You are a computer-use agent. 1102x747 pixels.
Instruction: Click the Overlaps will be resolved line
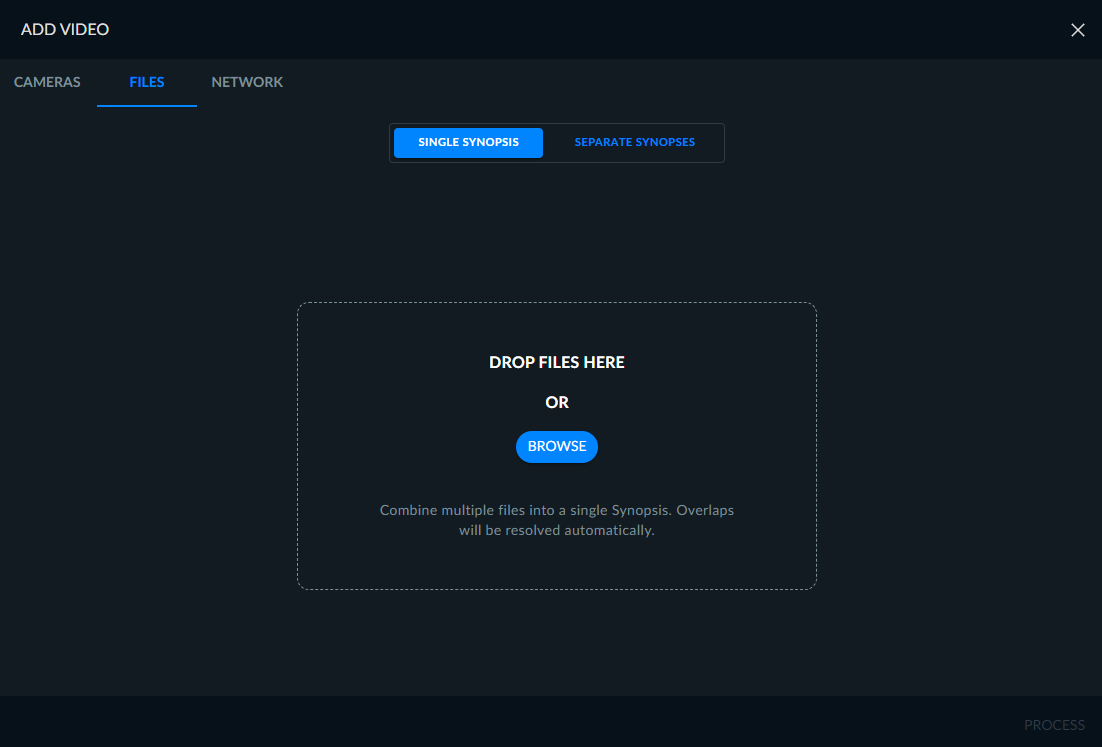[557, 531]
